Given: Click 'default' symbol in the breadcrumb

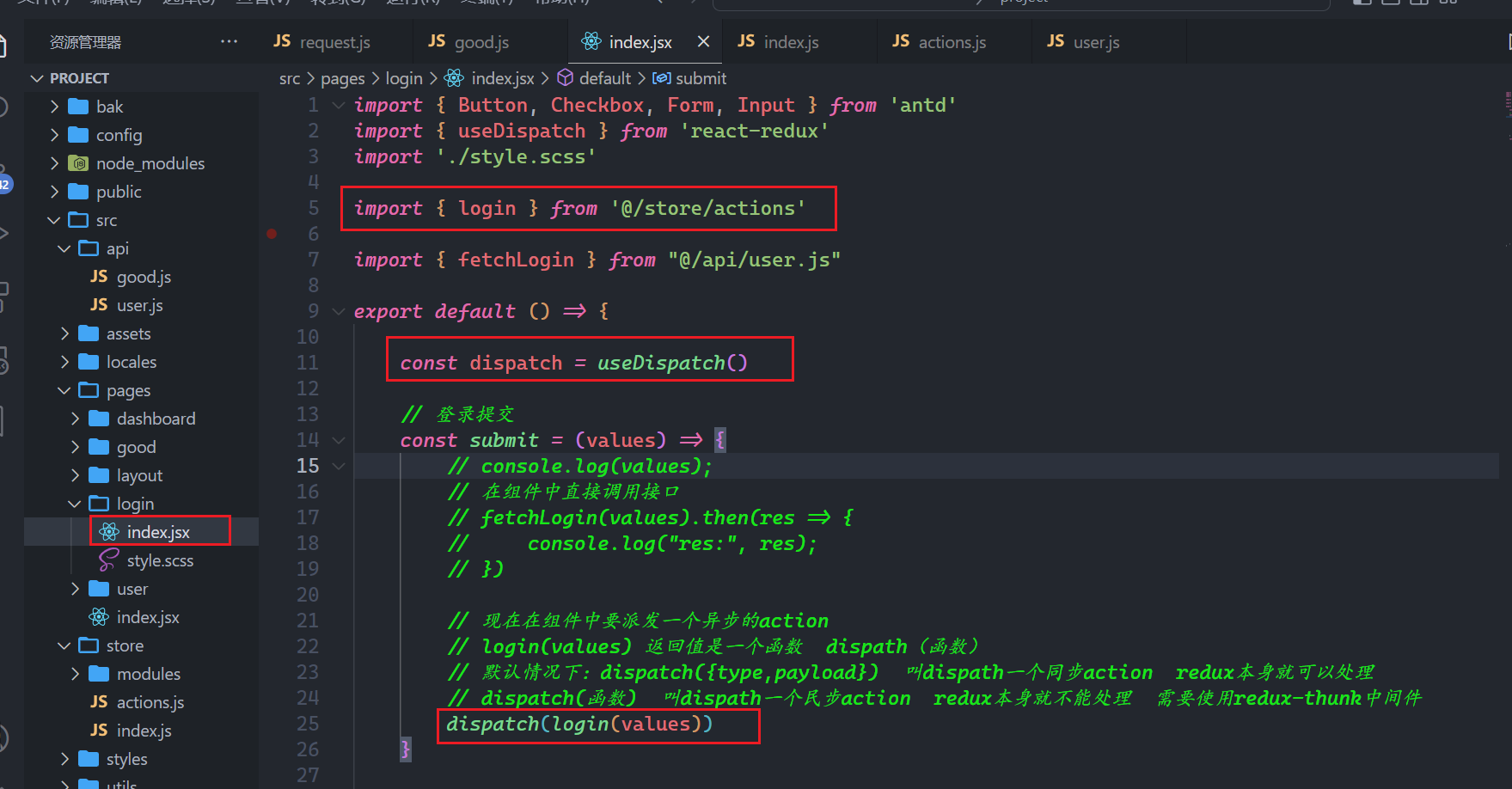Looking at the screenshot, I should pos(605,78).
